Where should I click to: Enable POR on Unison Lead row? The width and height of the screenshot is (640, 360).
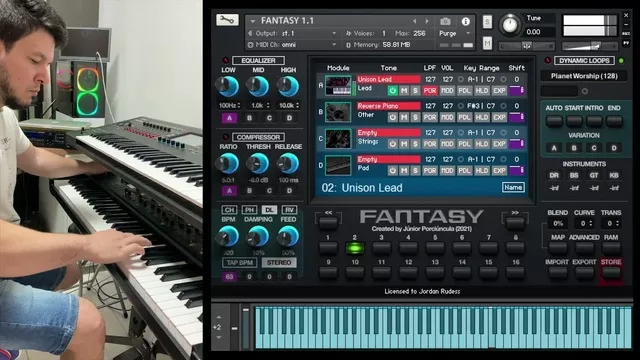[429, 91]
